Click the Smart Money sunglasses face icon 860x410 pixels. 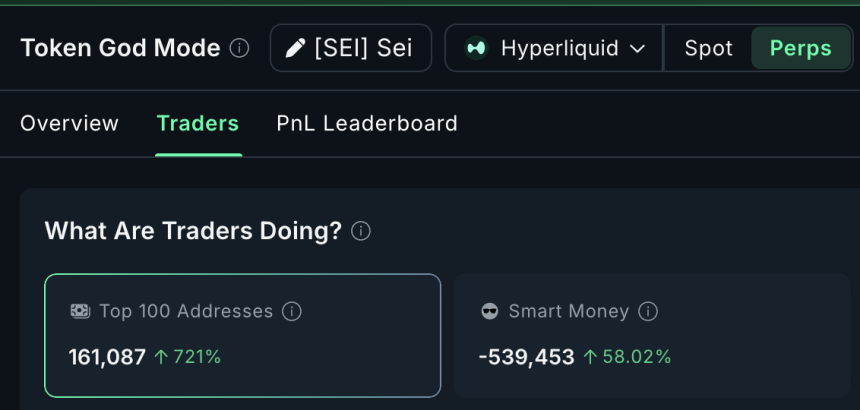pos(489,311)
